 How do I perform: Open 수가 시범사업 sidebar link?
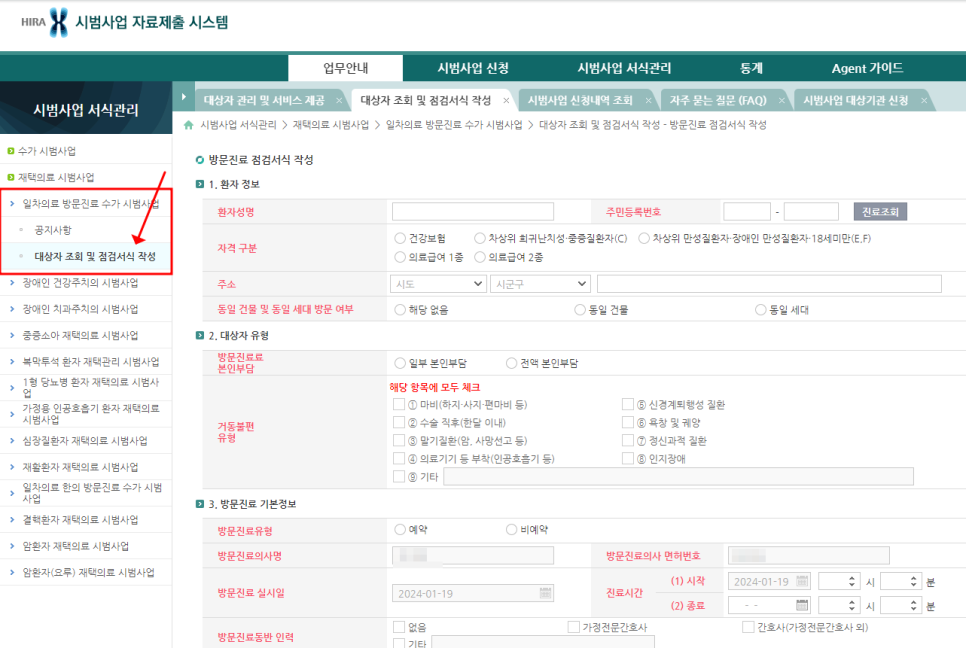tap(47, 151)
